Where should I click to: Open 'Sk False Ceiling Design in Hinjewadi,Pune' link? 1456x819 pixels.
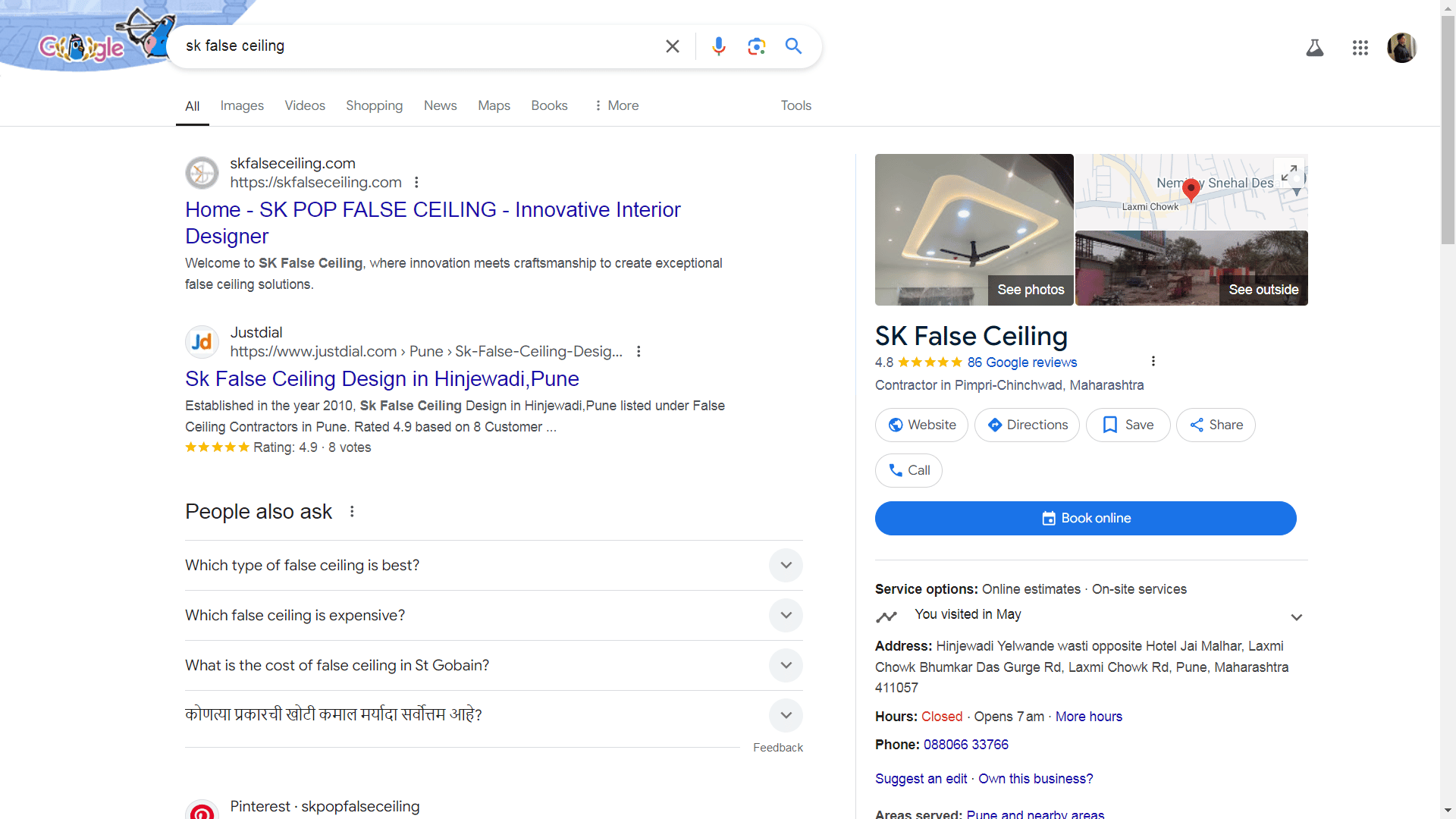[x=382, y=379]
